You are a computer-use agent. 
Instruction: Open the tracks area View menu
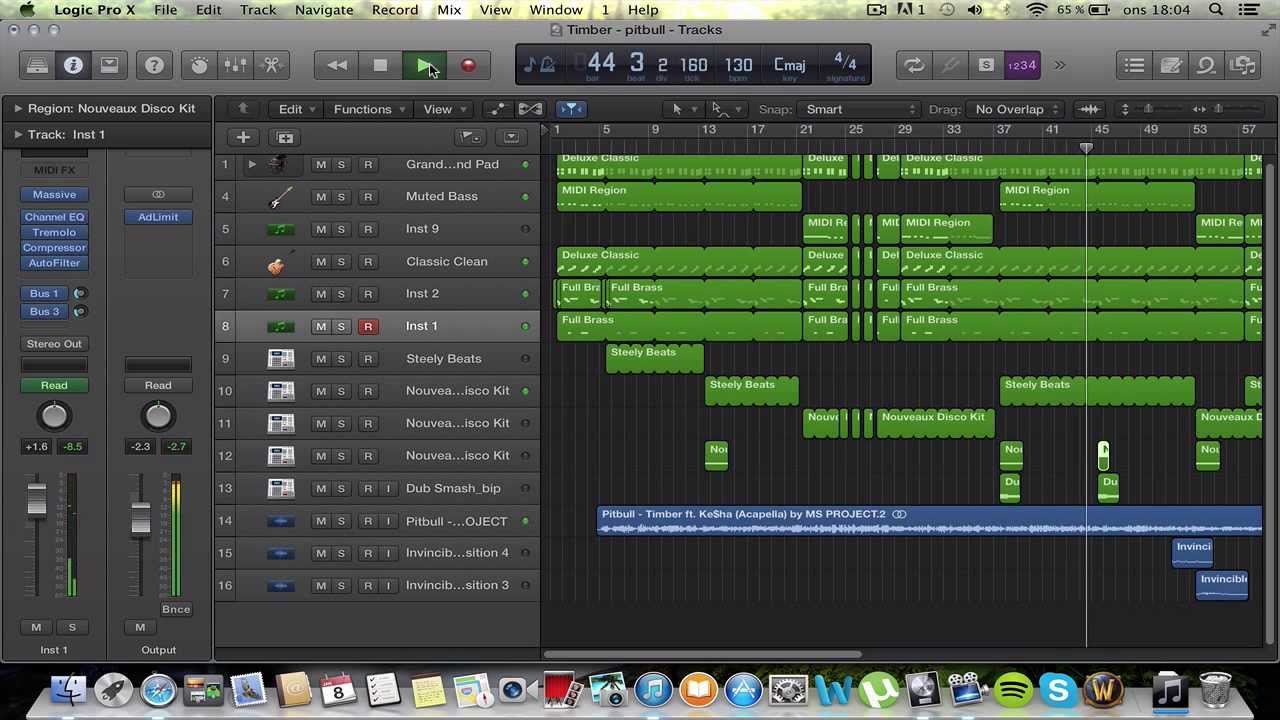(445, 109)
